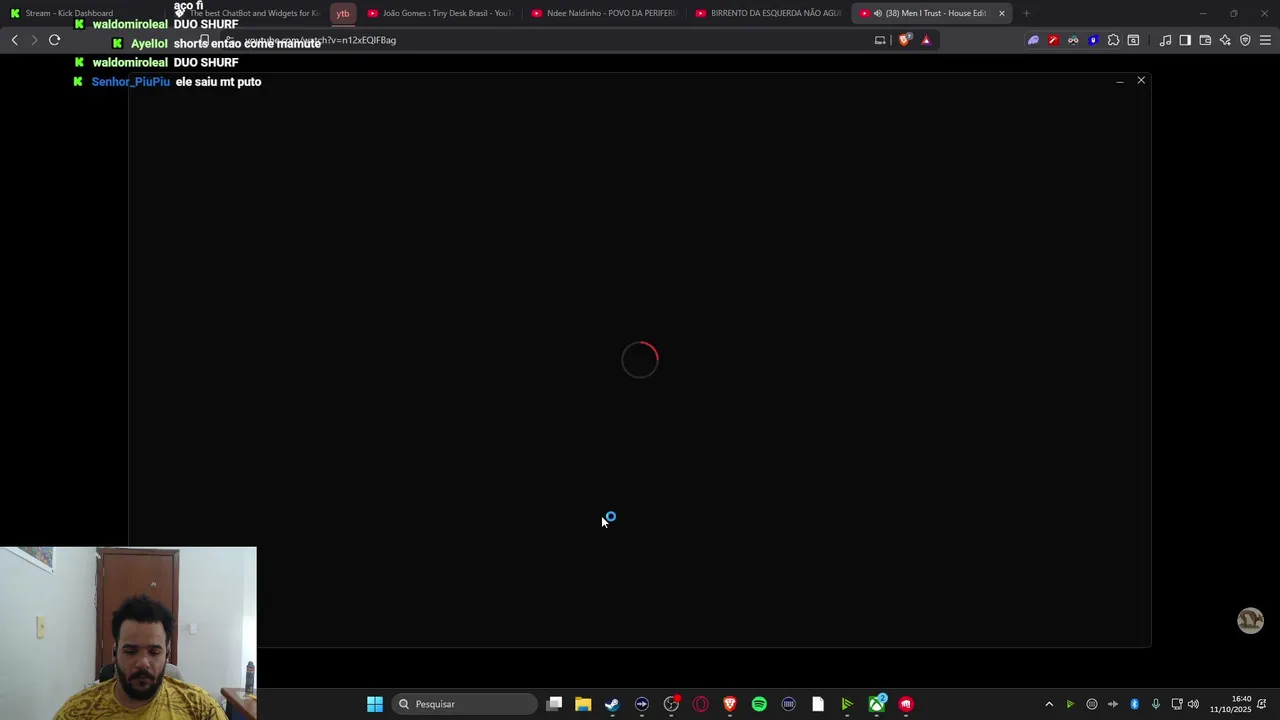Open the red round app in taskbar
Image resolution: width=1280 pixels, height=720 pixels.
pos(906,704)
